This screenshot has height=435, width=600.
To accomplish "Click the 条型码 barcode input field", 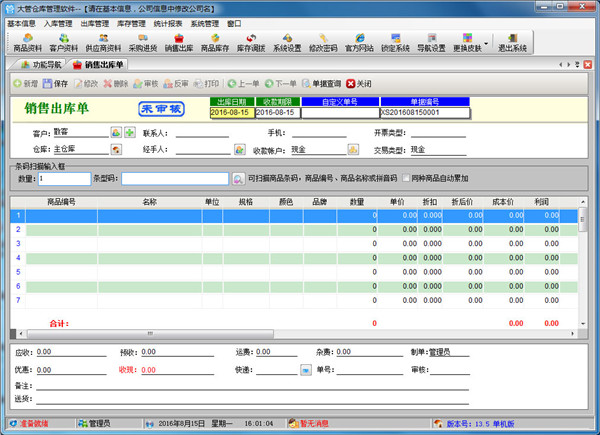I will click(175, 178).
